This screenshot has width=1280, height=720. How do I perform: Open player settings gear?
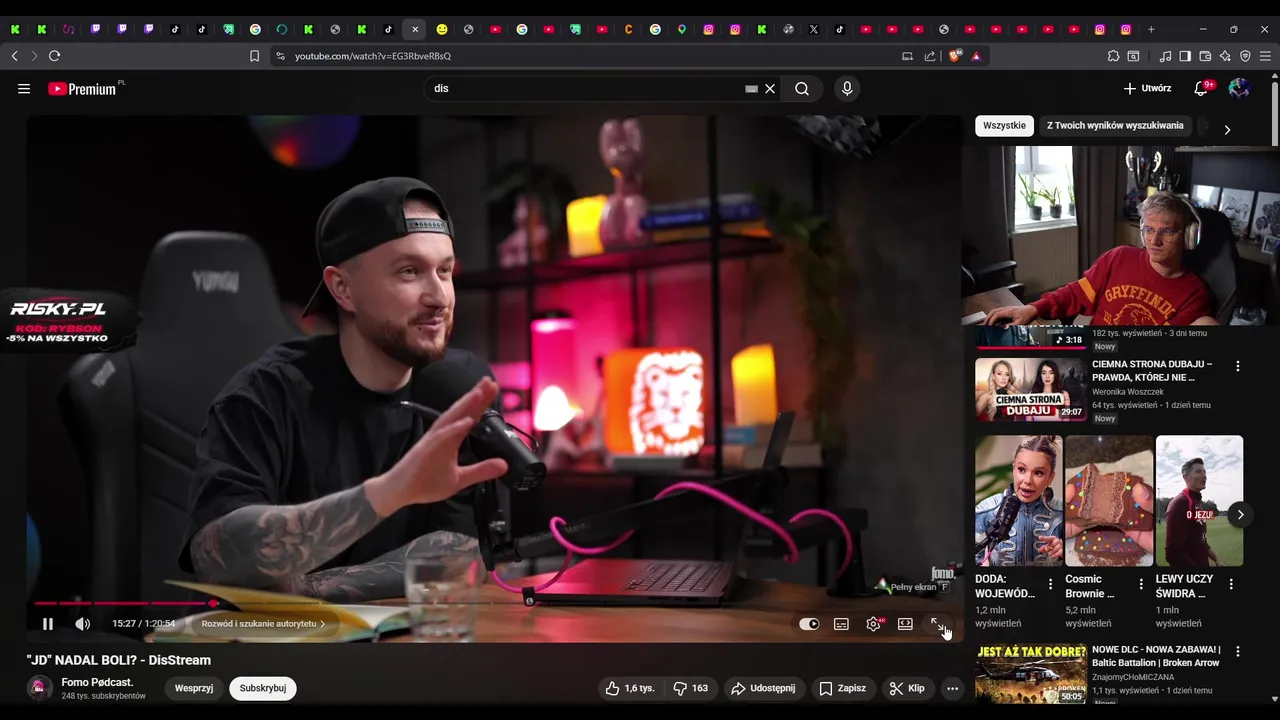click(x=873, y=624)
